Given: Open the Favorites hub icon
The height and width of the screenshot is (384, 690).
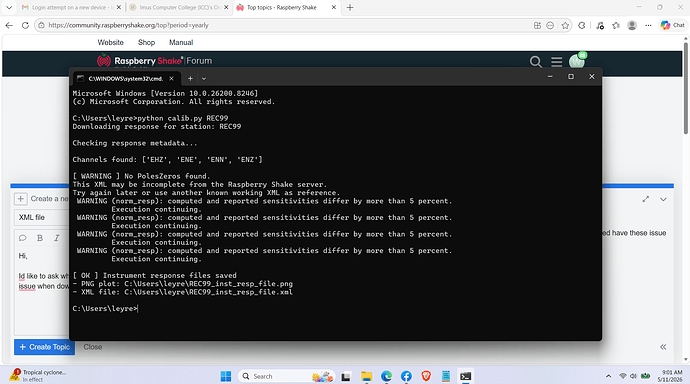Looking at the screenshot, I should point(616,26).
